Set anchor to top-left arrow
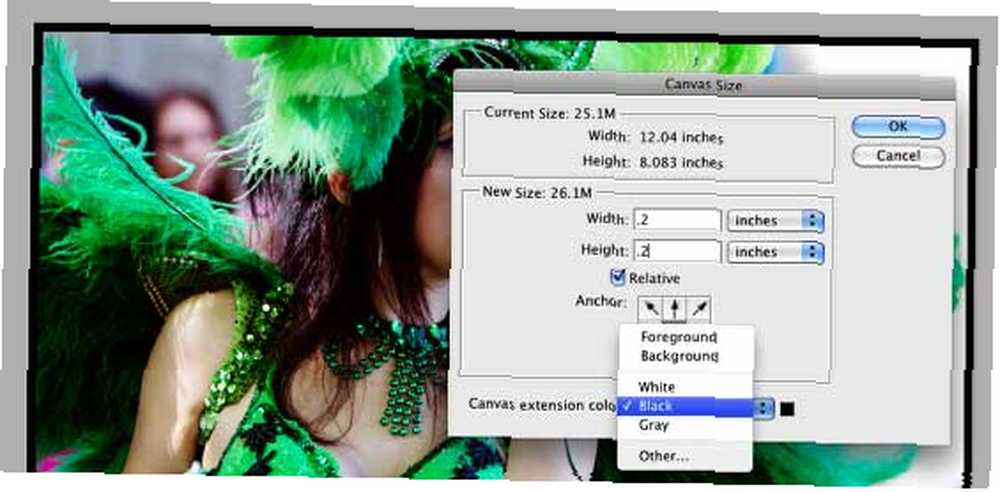The width and height of the screenshot is (1000, 492). point(650,309)
